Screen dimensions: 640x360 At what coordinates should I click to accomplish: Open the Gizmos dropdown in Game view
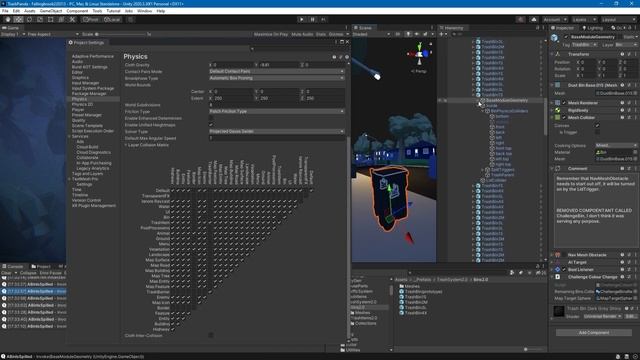[338, 34]
